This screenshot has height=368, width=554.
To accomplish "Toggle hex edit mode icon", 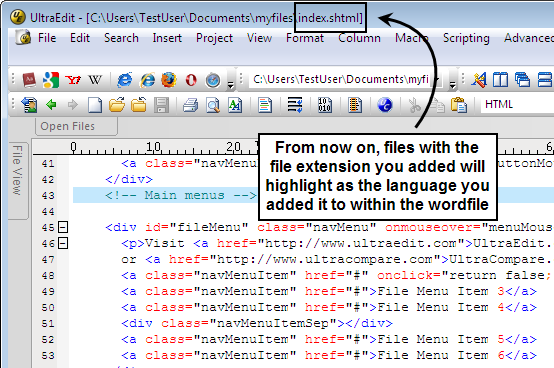I will click(x=324, y=105).
